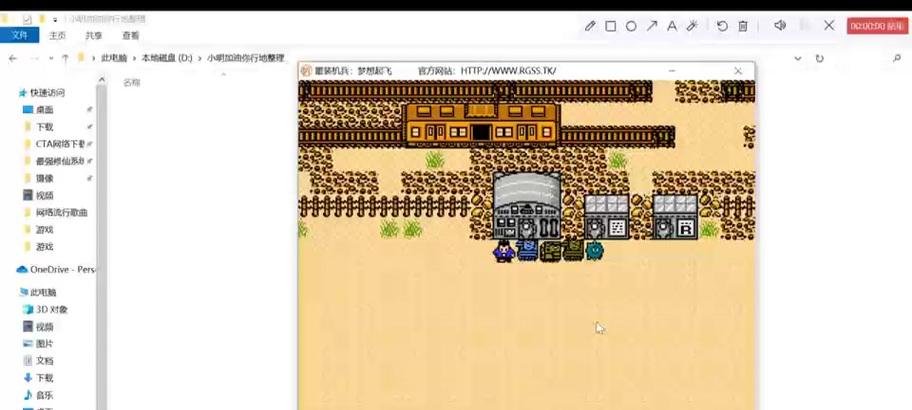Open 图片 under 此电脑
The image size is (912, 410).
pyautogui.click(x=45, y=344)
